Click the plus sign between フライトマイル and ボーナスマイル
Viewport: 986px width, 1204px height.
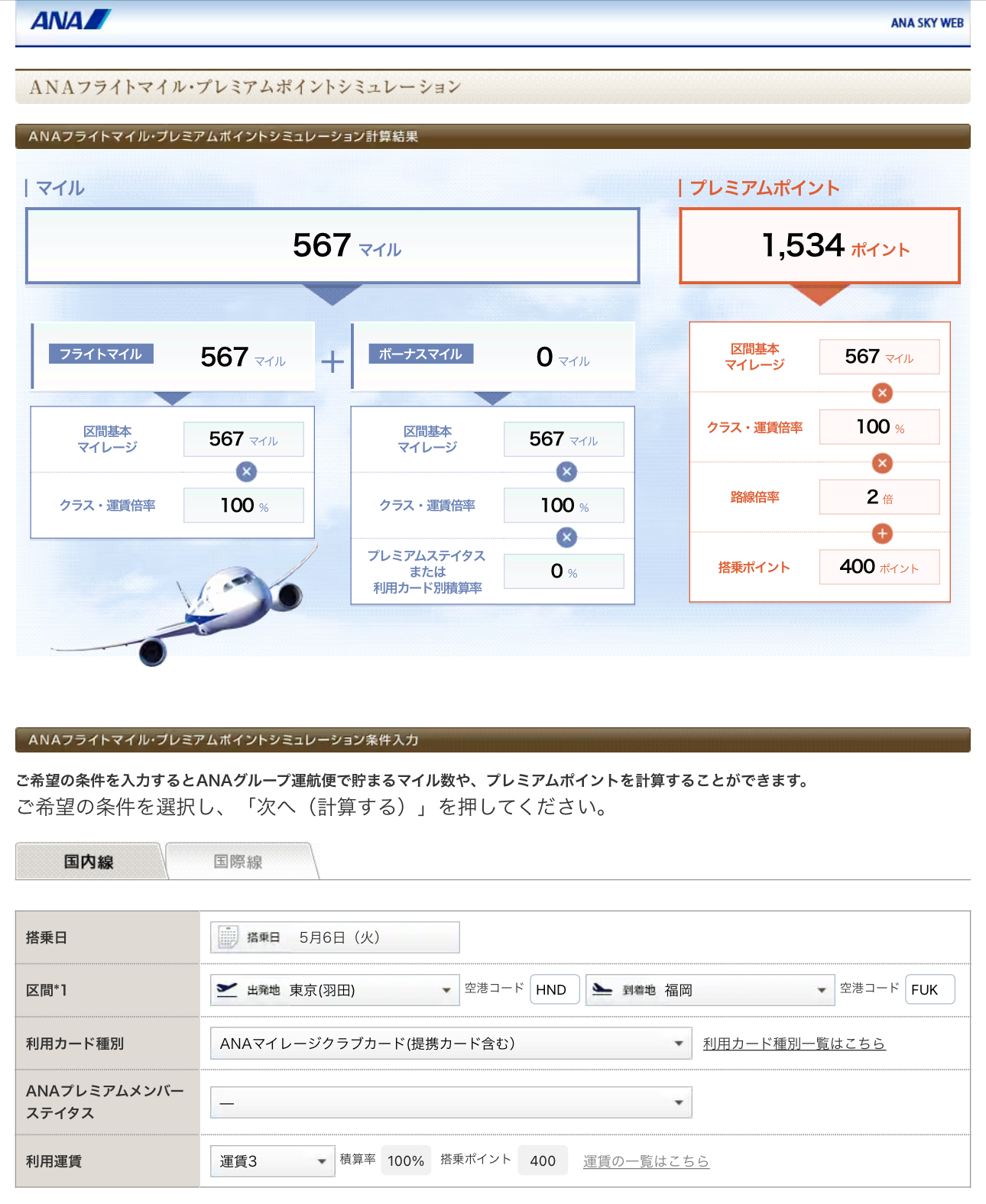point(332,361)
